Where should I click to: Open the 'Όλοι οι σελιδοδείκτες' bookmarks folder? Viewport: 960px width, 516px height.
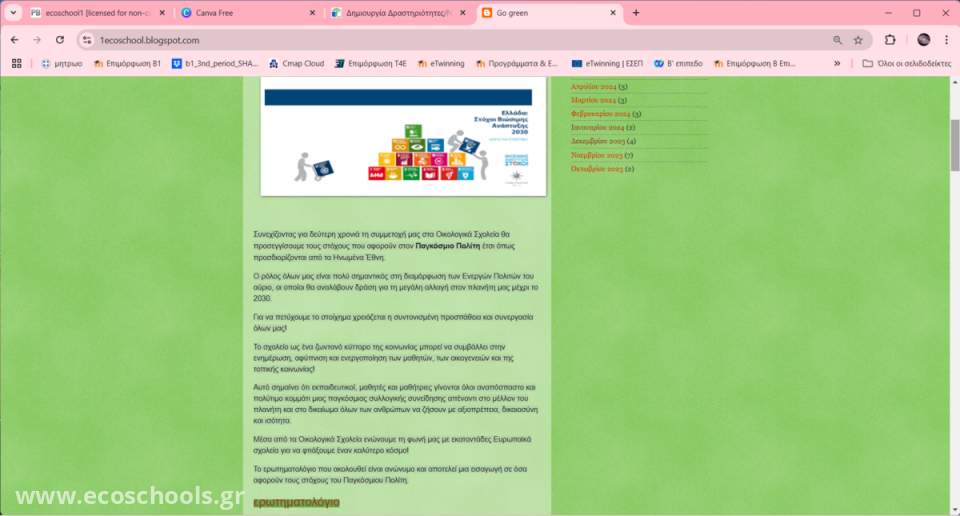coord(906,63)
